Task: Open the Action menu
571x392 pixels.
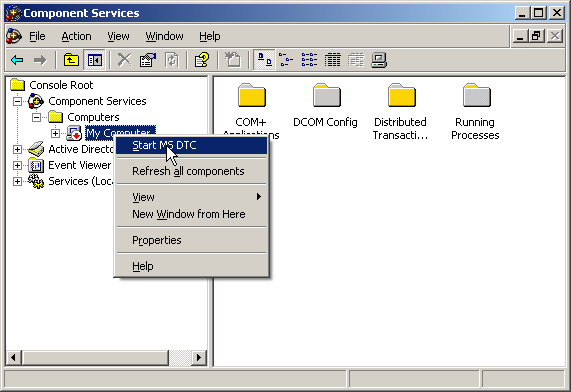Action: tap(76, 36)
